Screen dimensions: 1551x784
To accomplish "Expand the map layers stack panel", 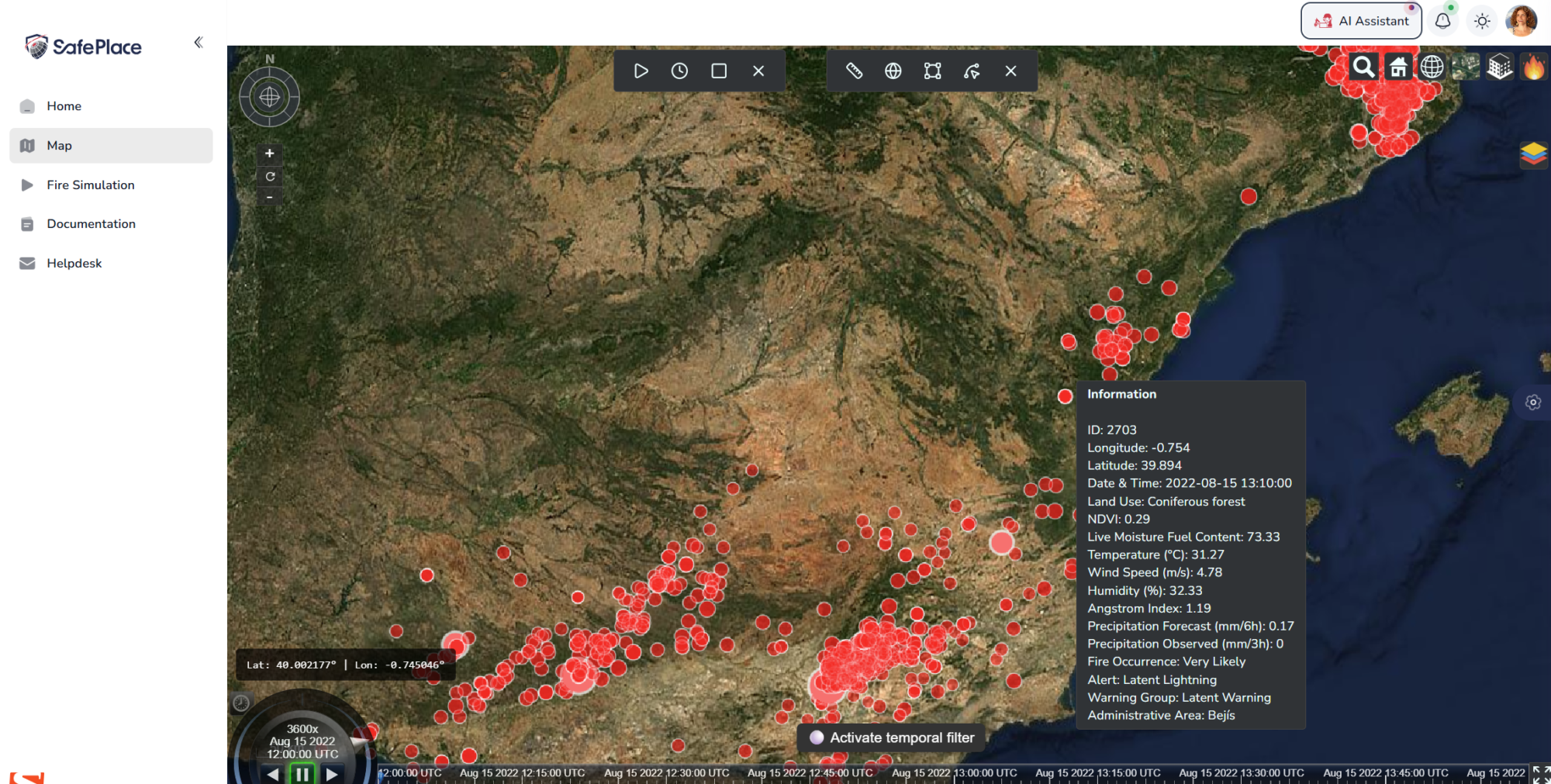I will [1533, 154].
